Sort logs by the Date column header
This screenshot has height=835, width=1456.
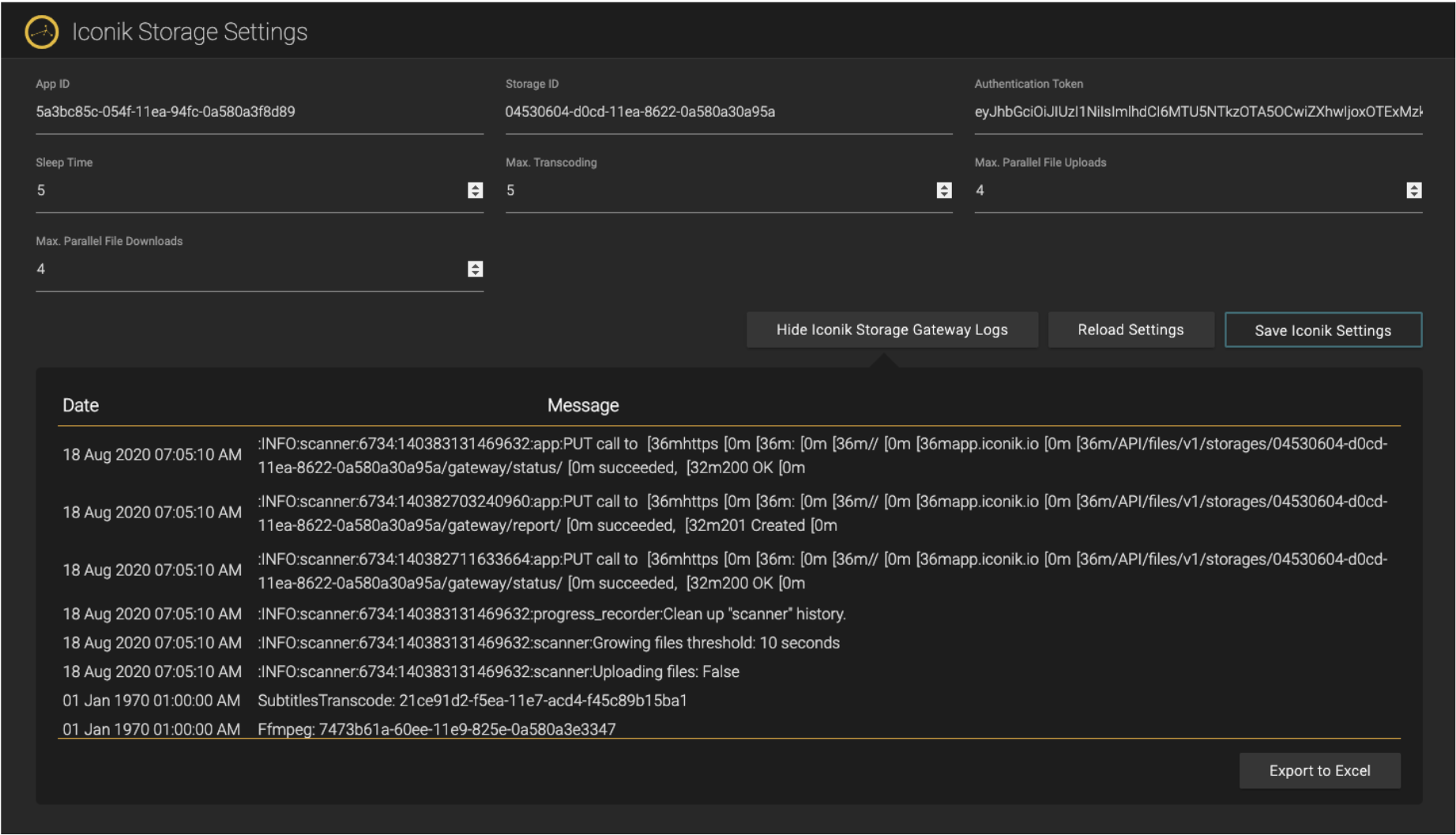click(81, 405)
